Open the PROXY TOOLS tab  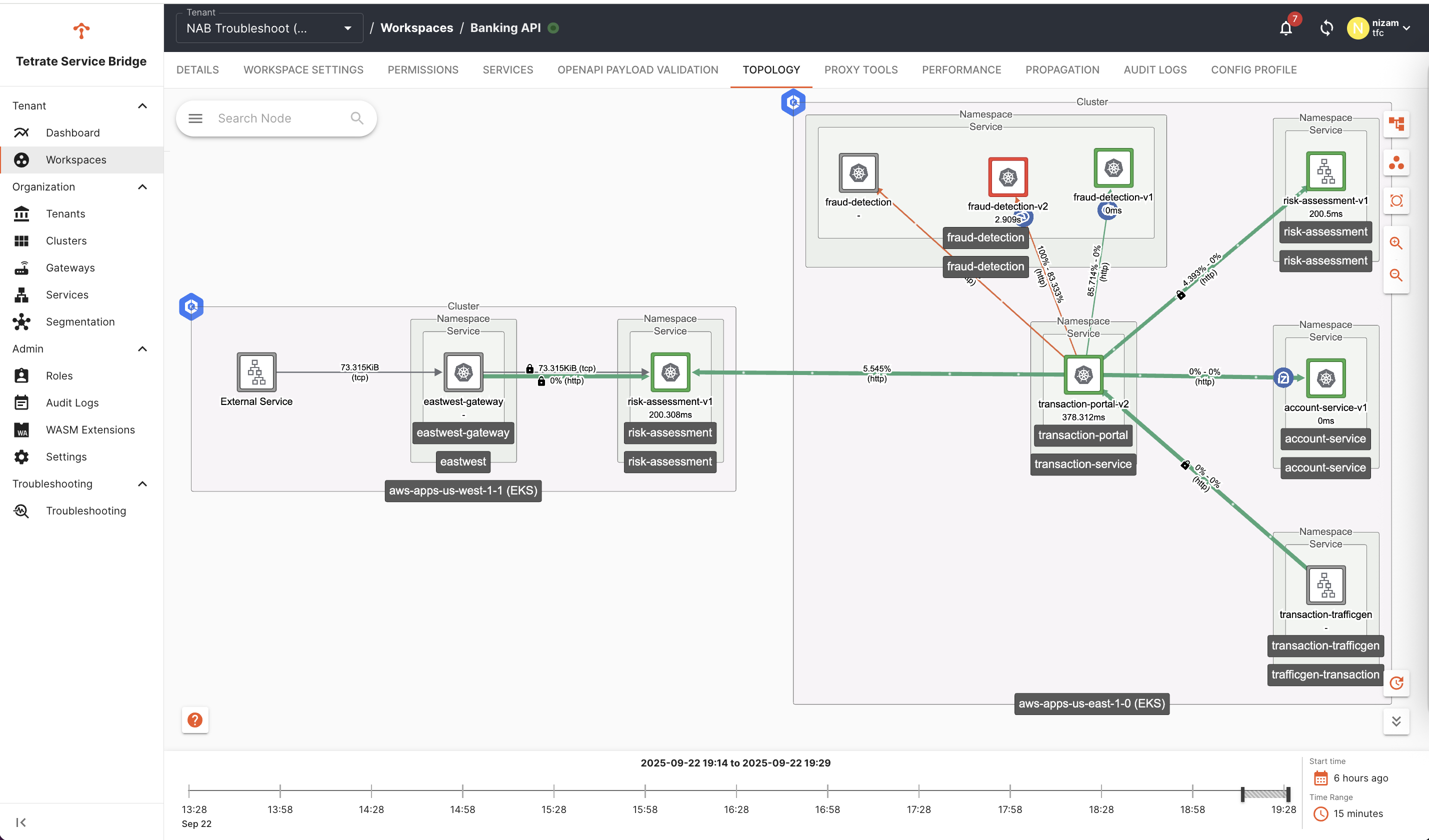click(x=861, y=70)
